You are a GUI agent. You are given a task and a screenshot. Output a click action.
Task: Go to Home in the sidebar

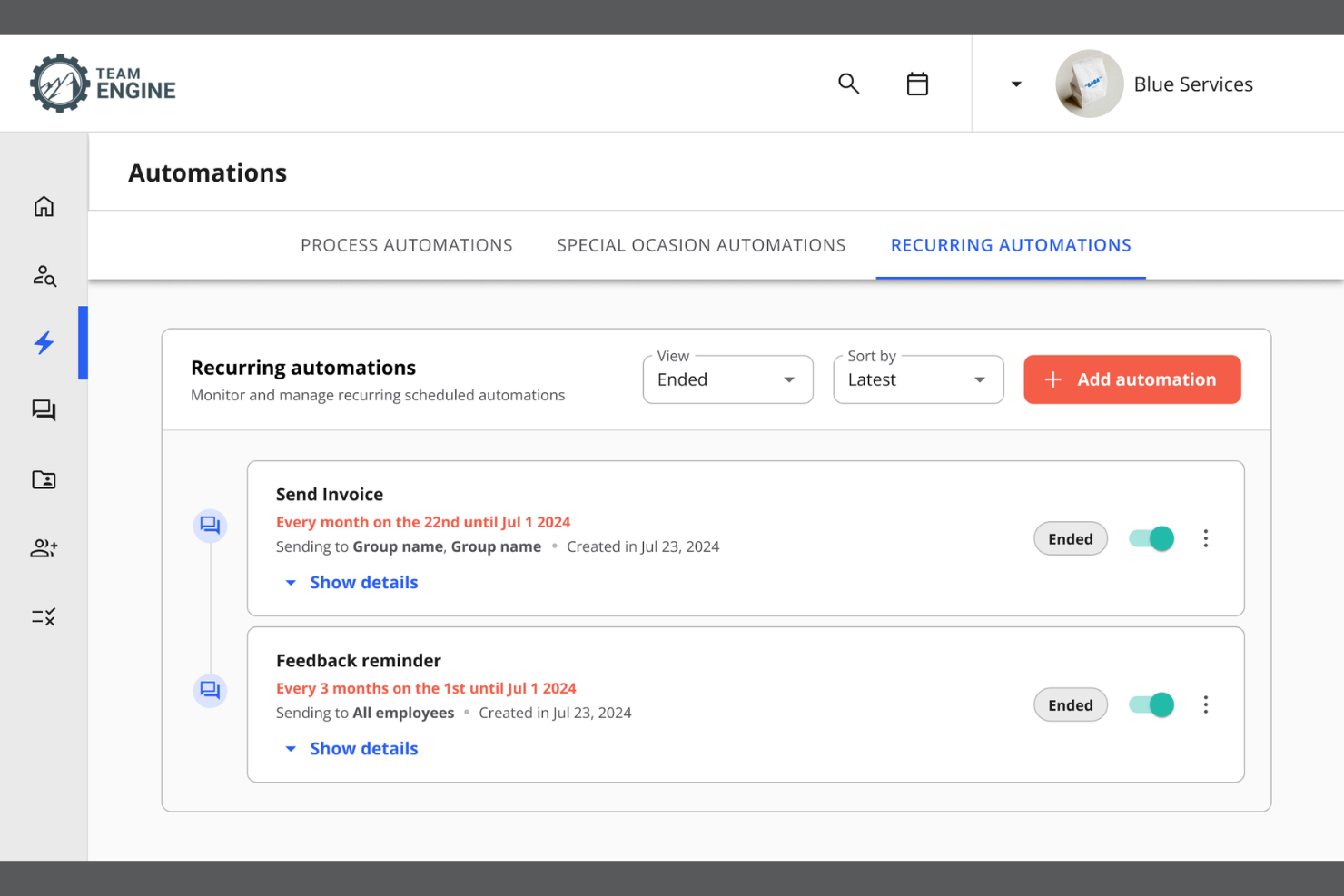[x=44, y=206]
